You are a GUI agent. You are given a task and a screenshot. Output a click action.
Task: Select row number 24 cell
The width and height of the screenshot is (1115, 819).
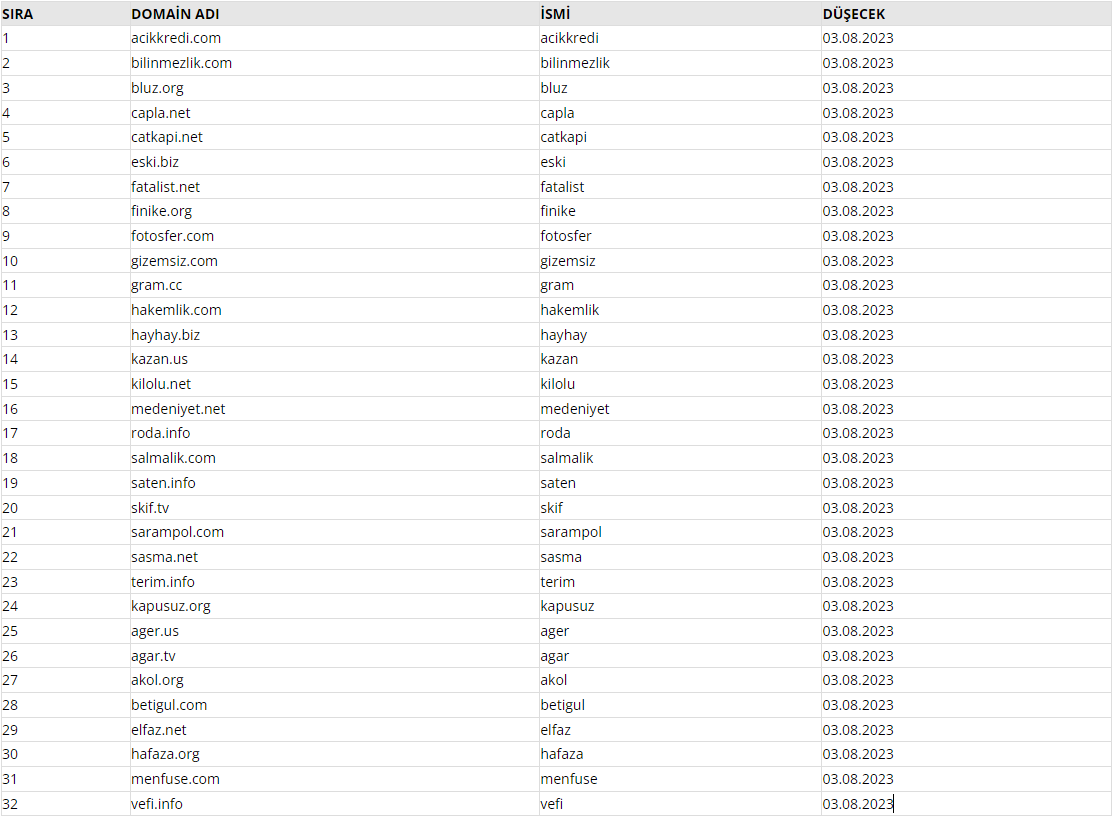tap(65, 606)
